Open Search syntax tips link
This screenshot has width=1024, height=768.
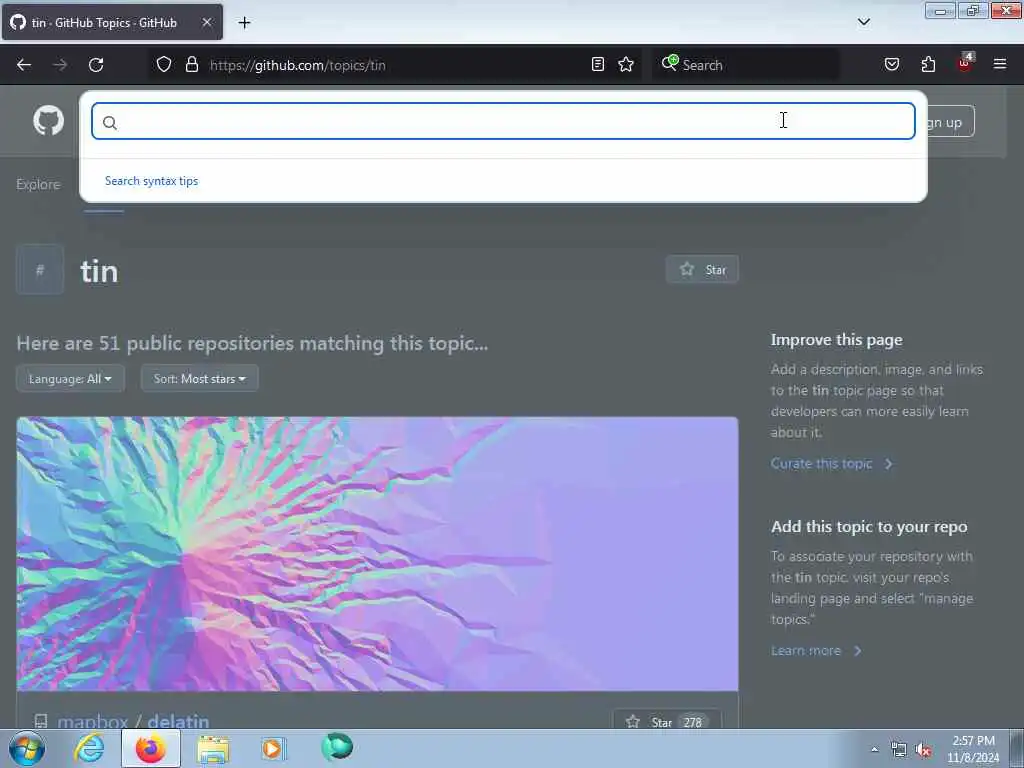pyautogui.click(x=152, y=181)
